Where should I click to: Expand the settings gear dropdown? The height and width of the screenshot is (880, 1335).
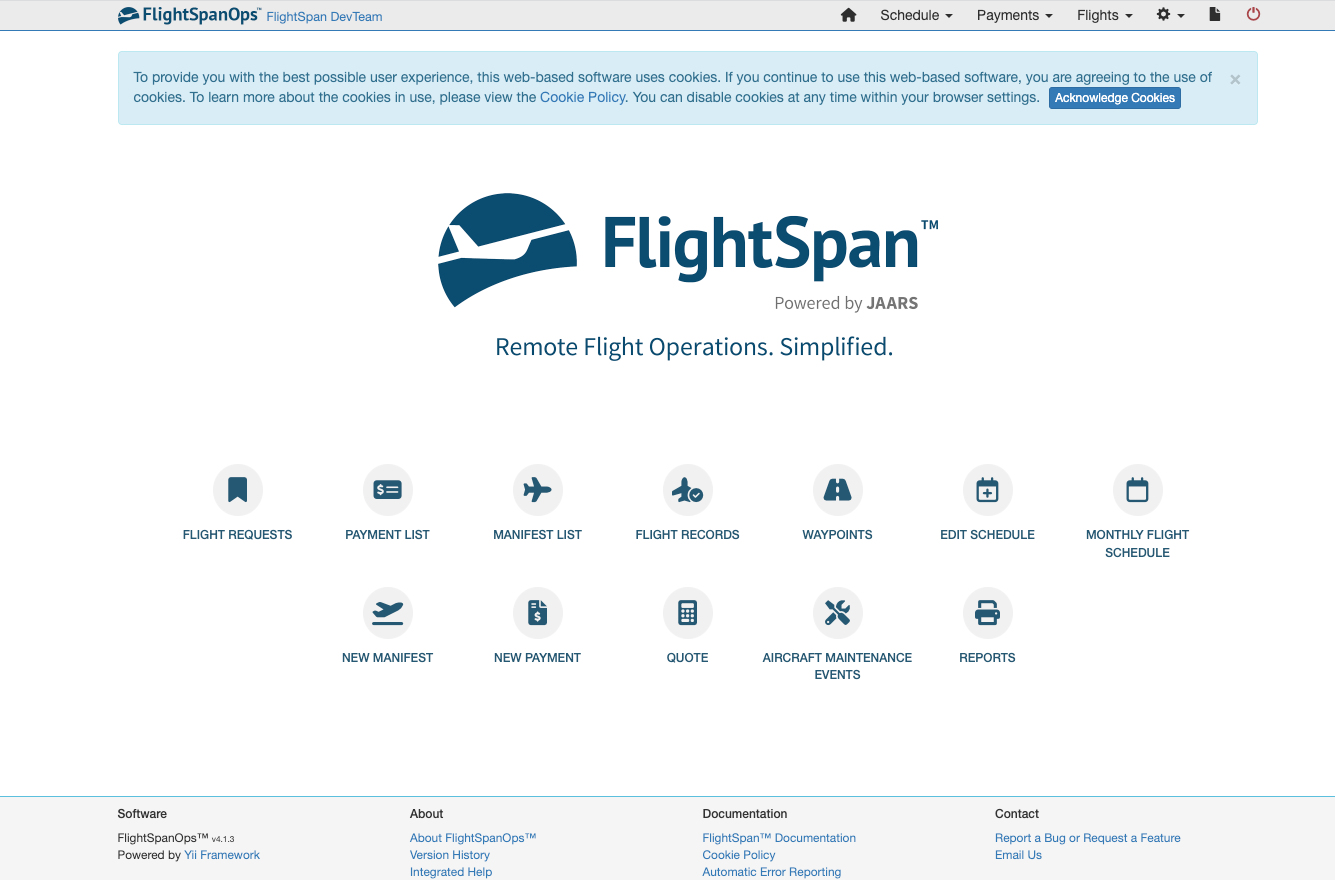[1169, 15]
